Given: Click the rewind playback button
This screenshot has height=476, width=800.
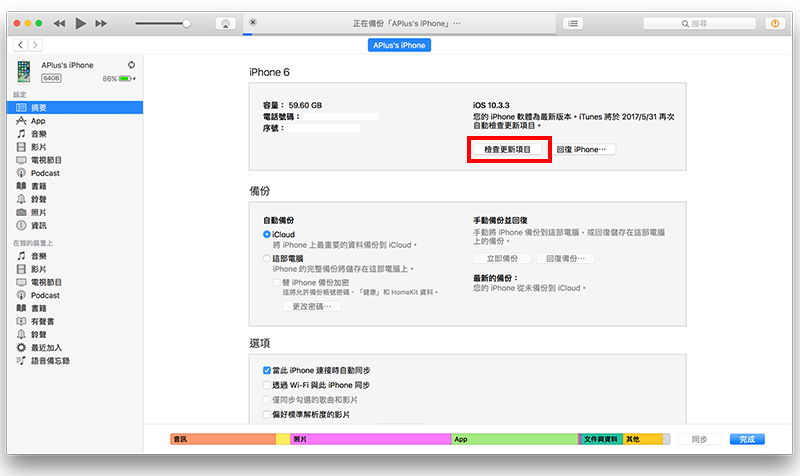Looking at the screenshot, I should (59, 23).
